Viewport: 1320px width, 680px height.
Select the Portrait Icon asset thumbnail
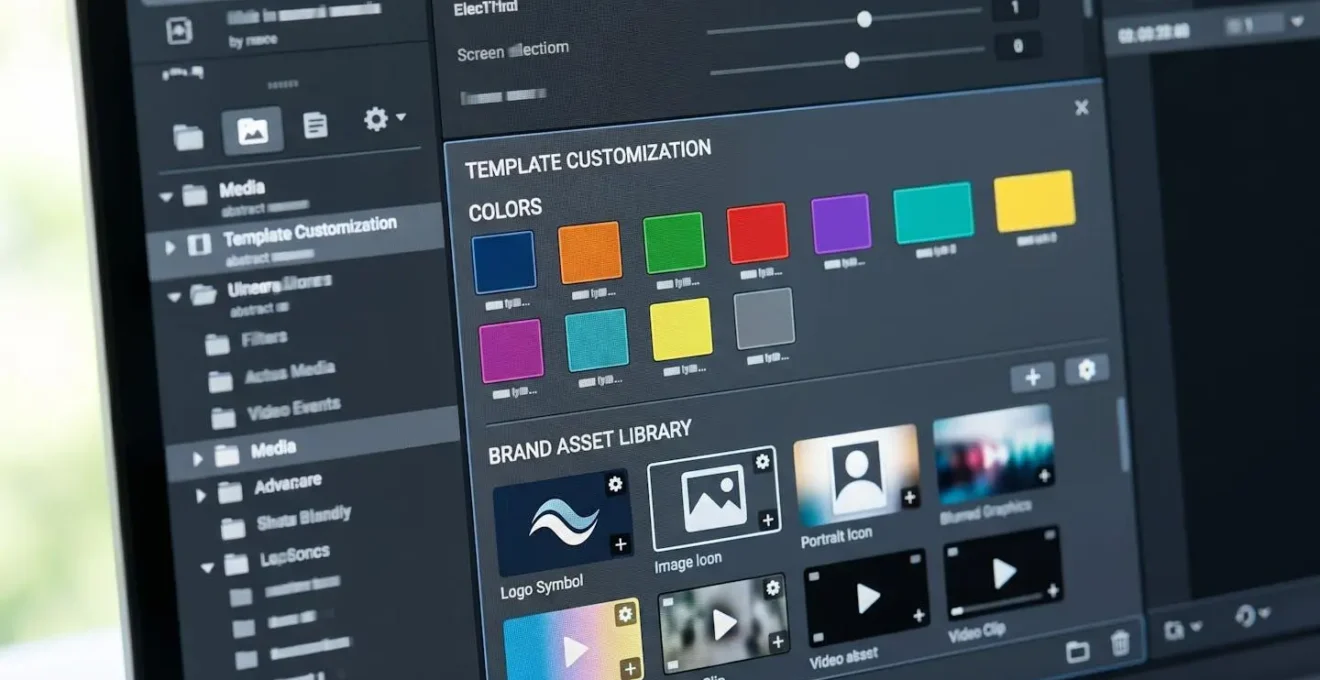click(857, 477)
